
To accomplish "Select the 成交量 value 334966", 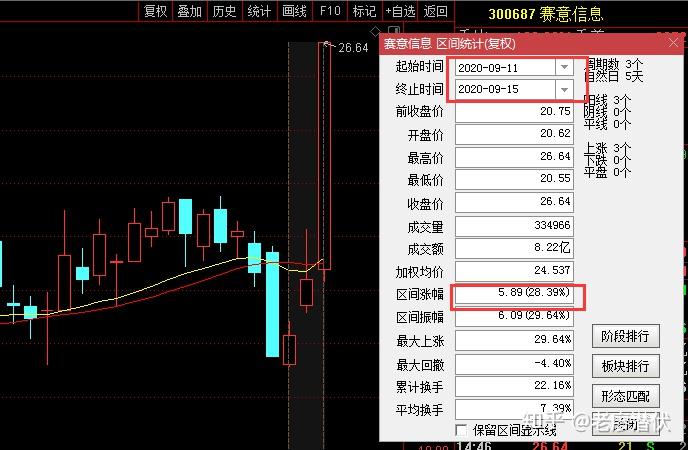I will [x=514, y=226].
